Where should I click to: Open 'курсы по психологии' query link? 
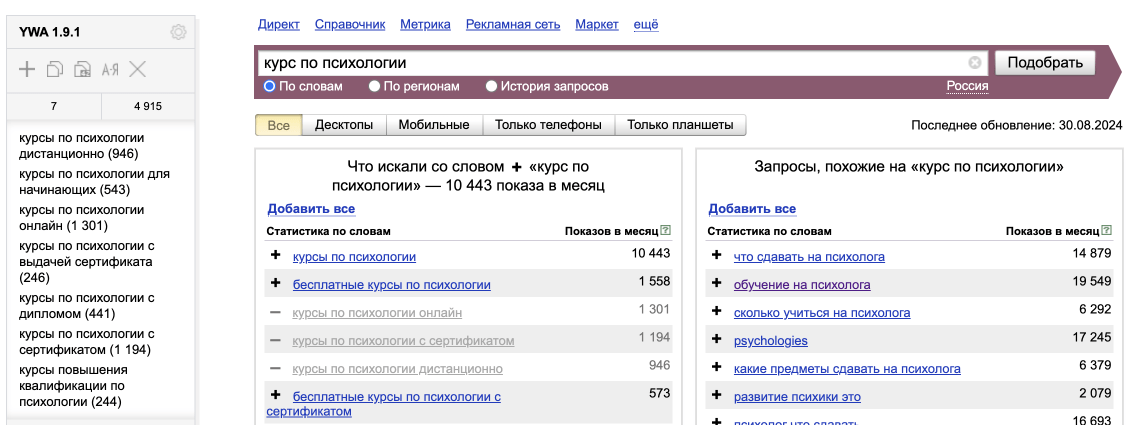click(354, 257)
